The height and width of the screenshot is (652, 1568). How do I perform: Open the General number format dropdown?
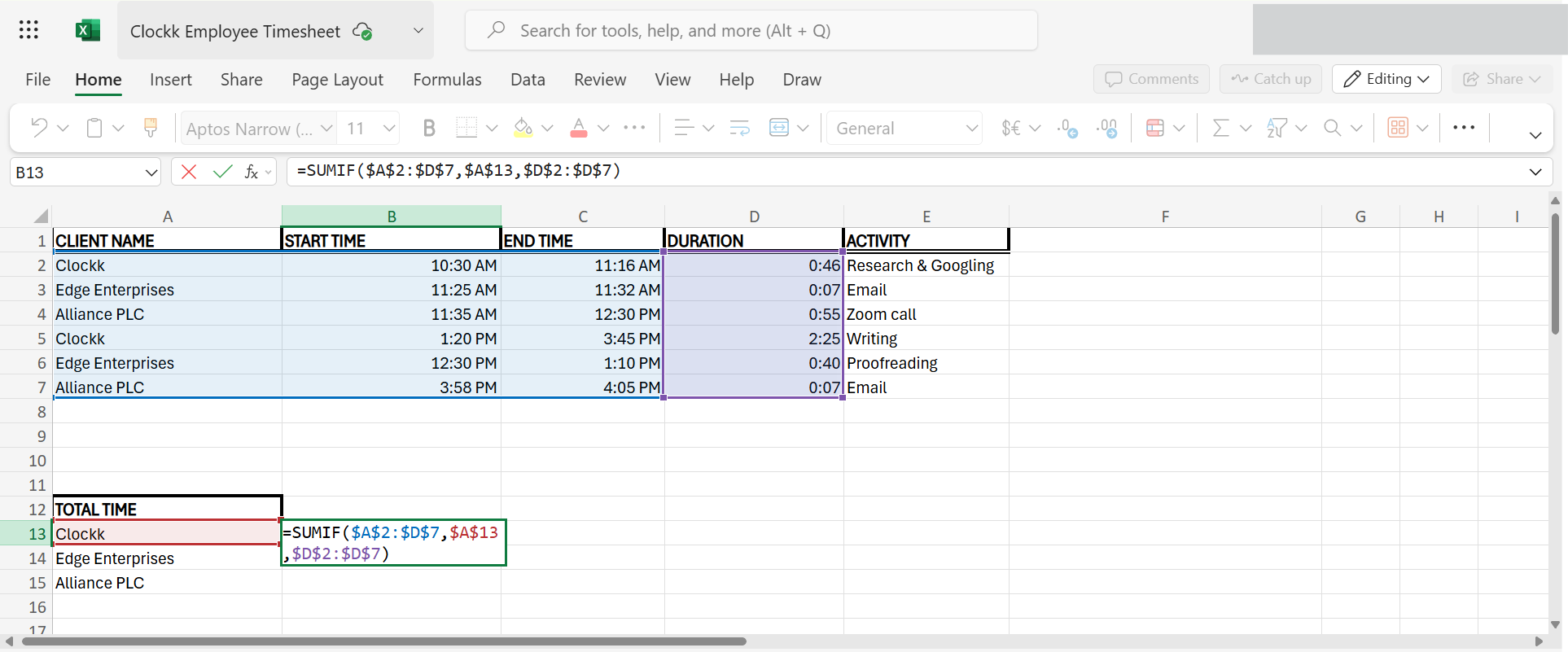tap(971, 128)
